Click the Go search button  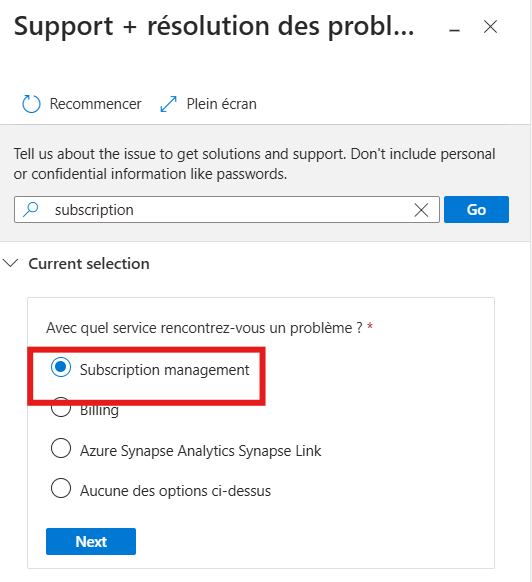tap(476, 210)
